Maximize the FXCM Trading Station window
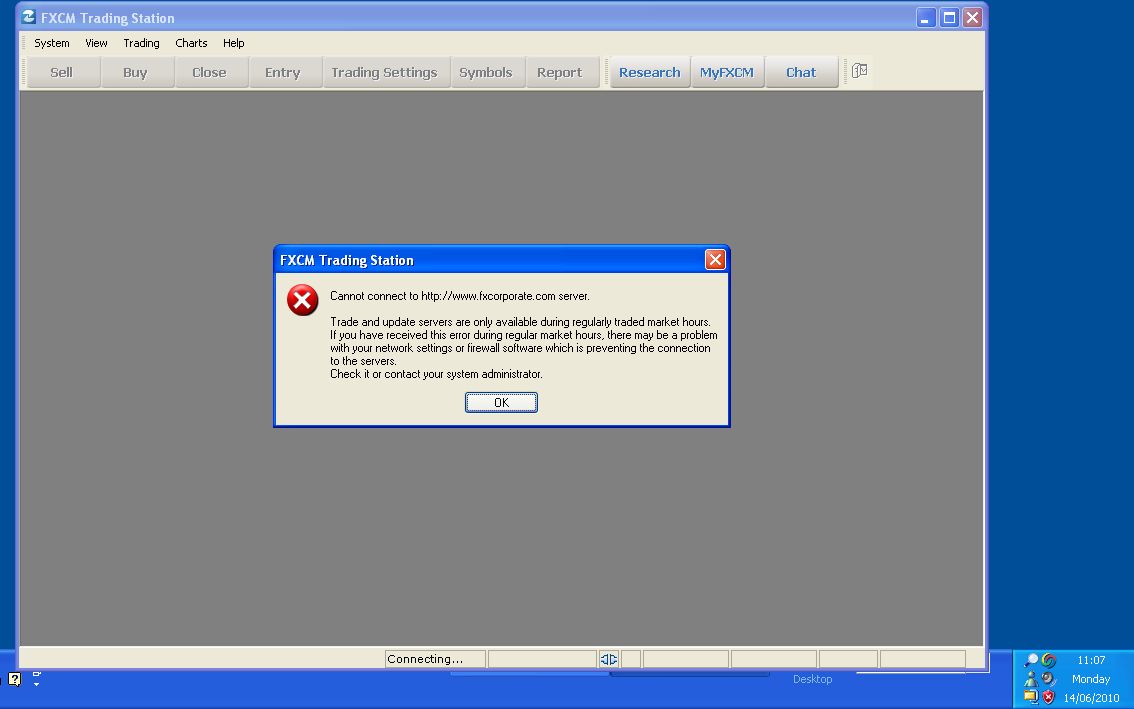Viewport: 1134px width, 709px height. (x=949, y=17)
